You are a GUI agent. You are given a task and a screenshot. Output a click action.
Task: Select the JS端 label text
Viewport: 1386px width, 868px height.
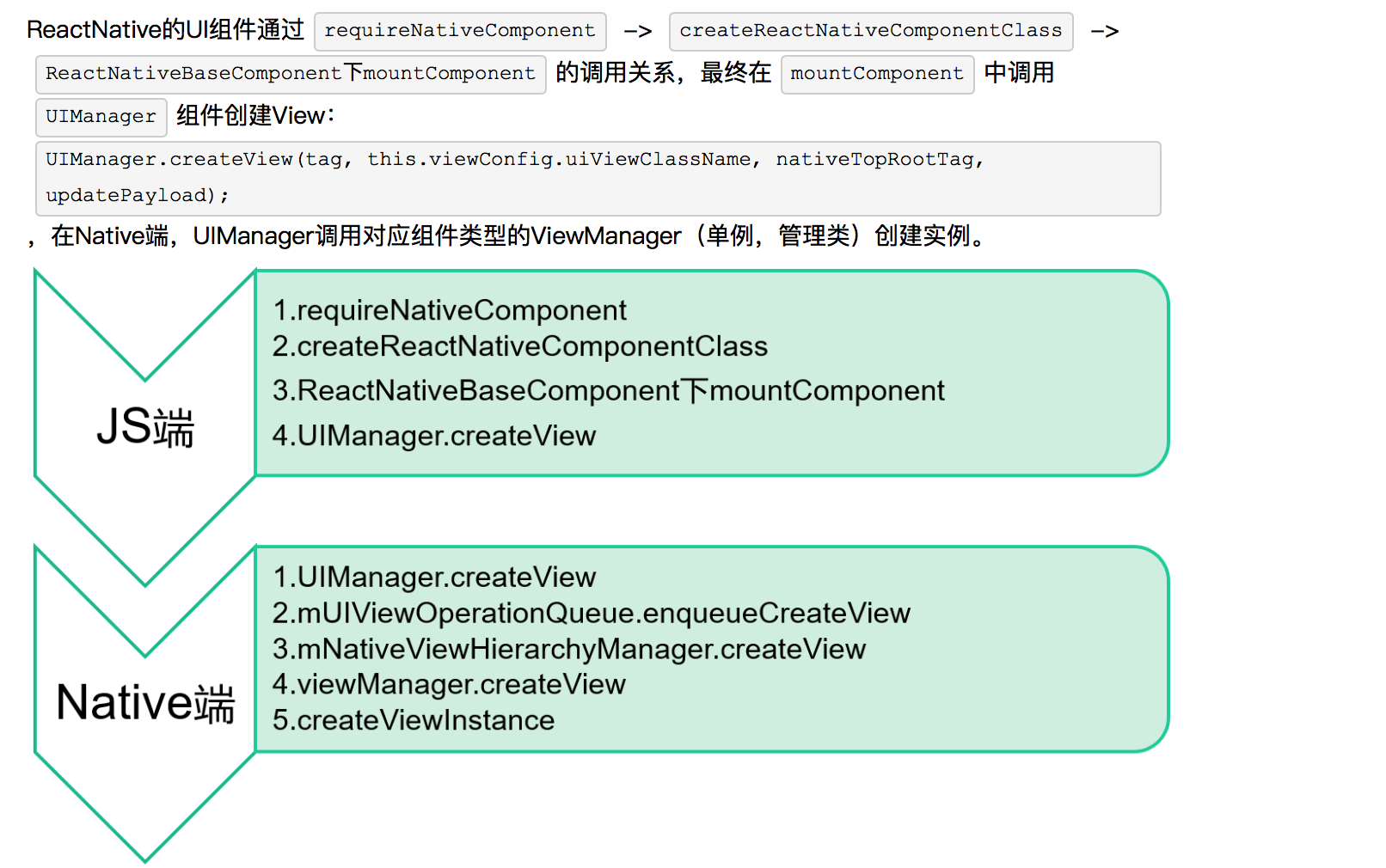pyautogui.click(x=146, y=427)
